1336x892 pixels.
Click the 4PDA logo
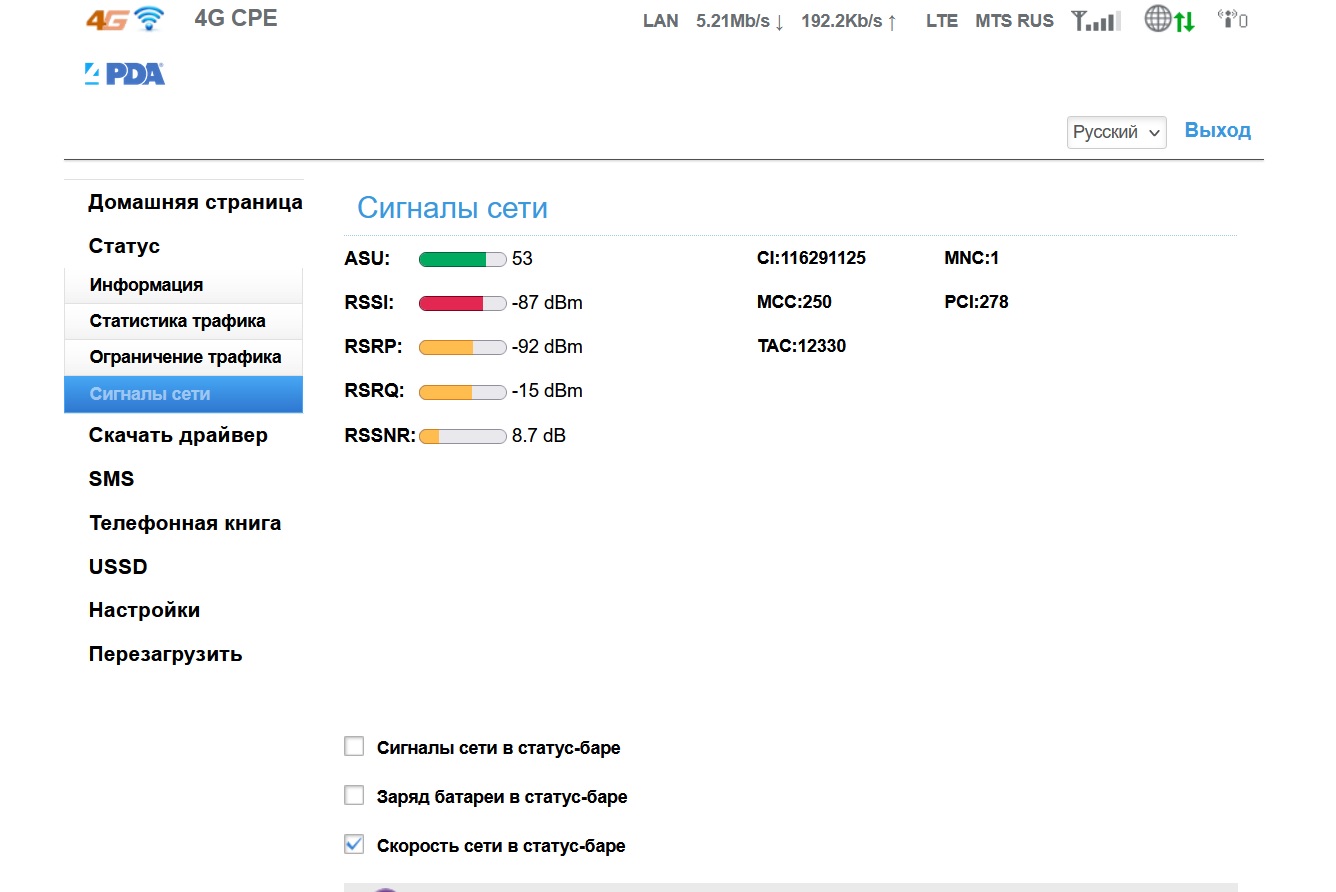click(x=125, y=74)
